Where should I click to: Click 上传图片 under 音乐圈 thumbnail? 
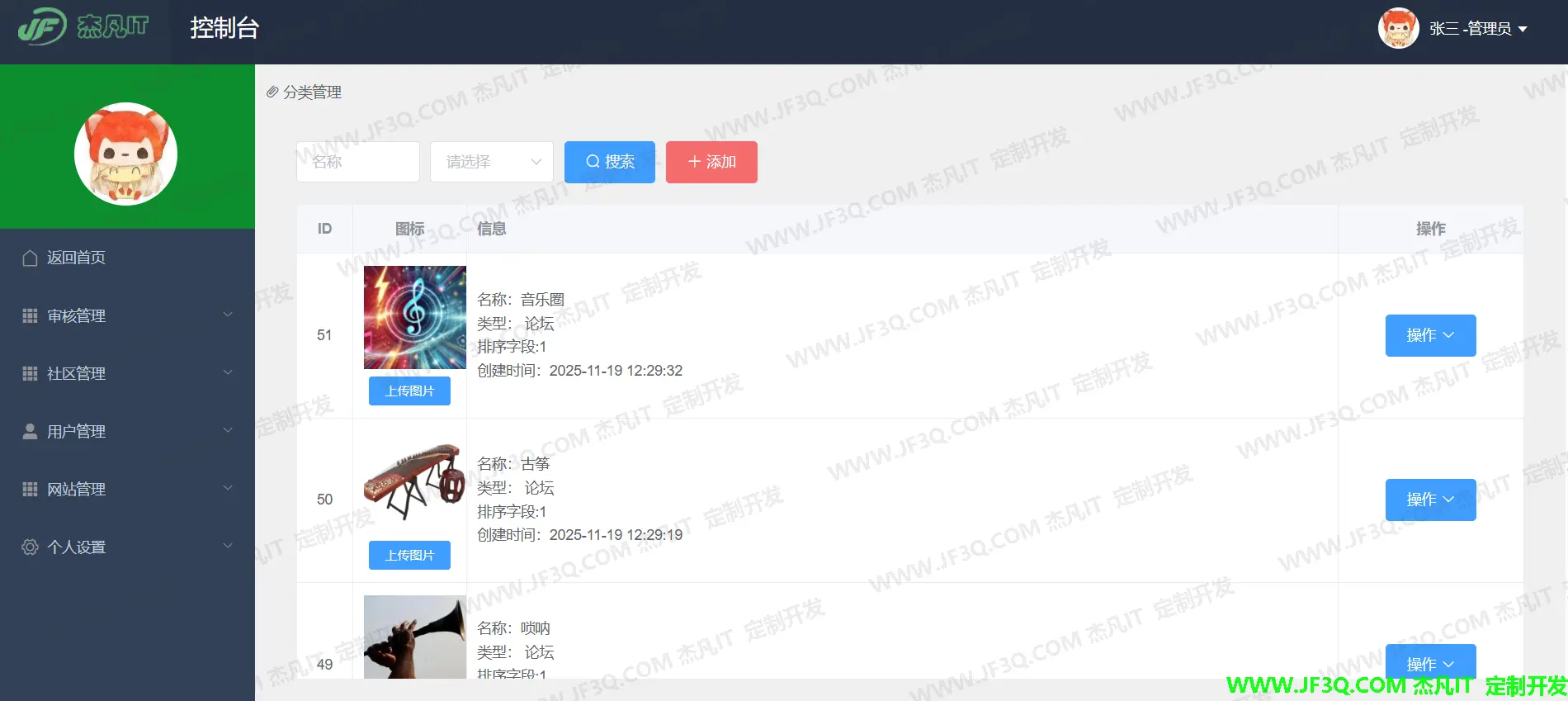point(409,391)
